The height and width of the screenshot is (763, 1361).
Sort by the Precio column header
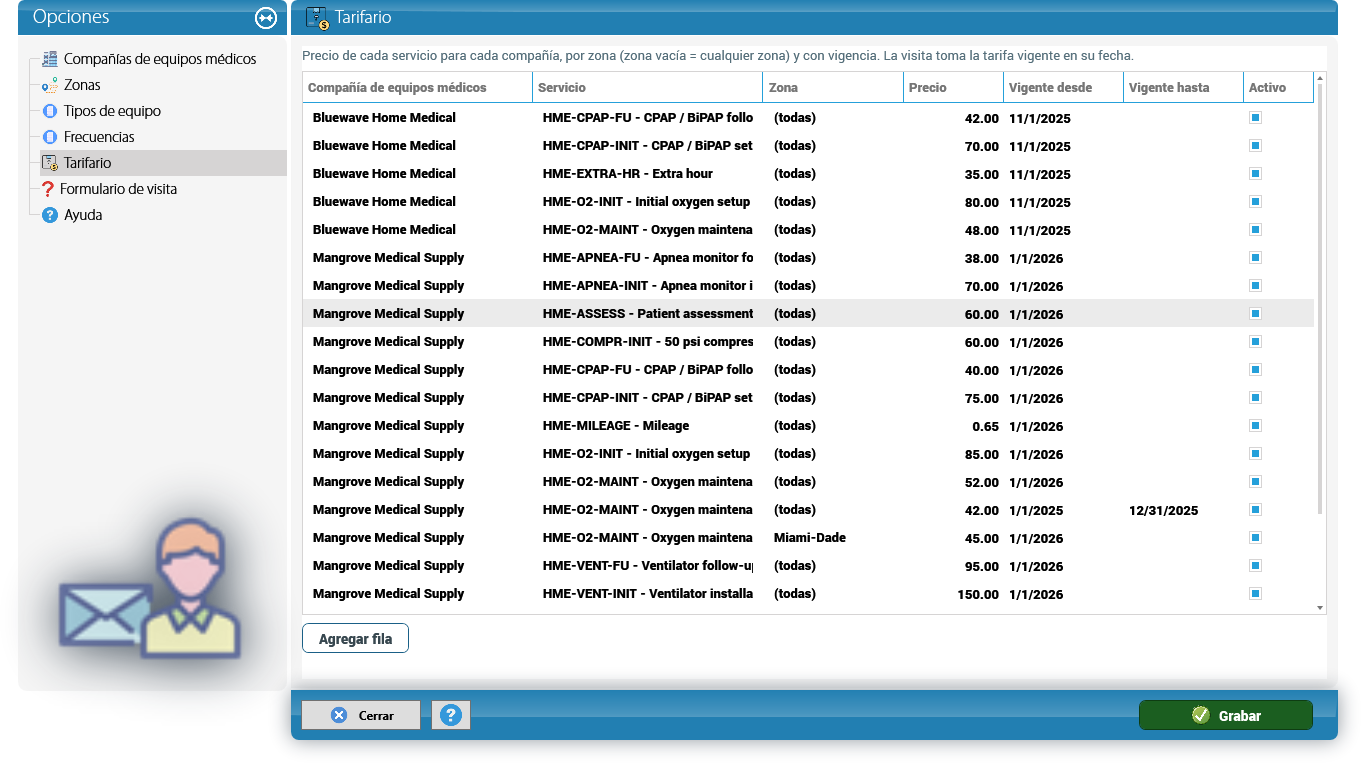(x=953, y=87)
